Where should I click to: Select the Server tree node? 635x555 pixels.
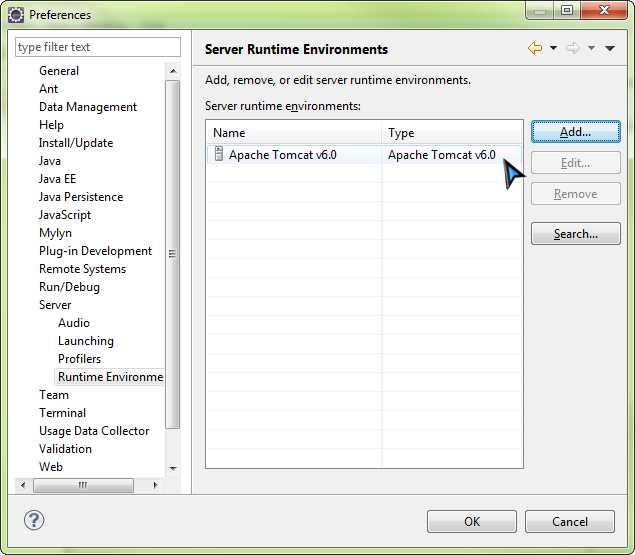pos(55,305)
